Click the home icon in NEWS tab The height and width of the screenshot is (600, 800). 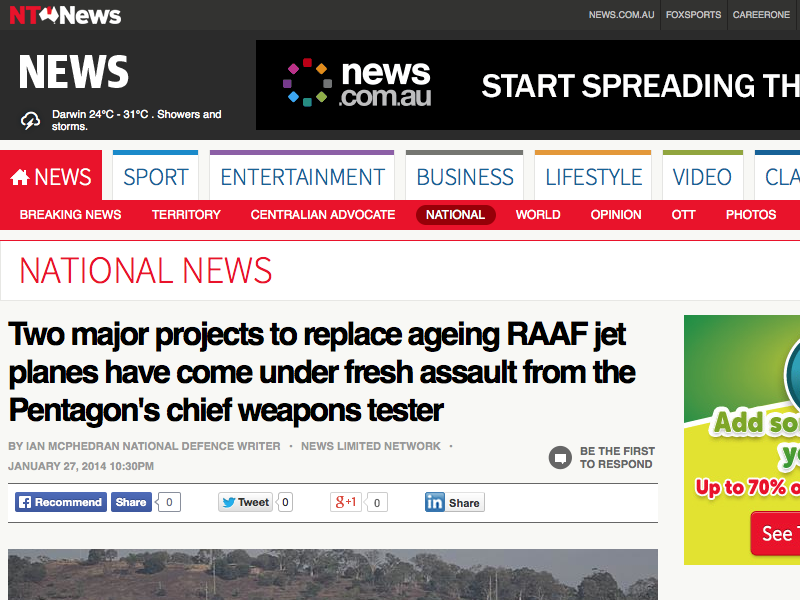(20, 178)
